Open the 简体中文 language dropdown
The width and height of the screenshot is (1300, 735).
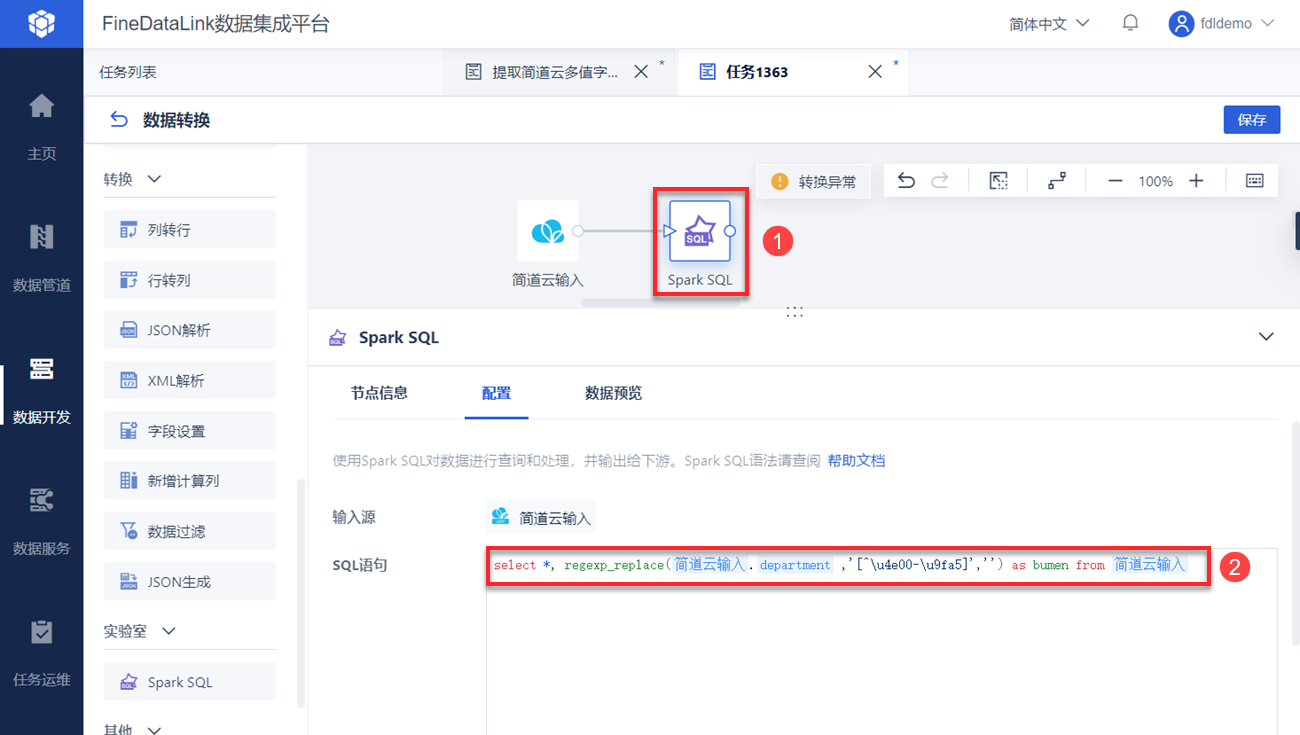1049,24
